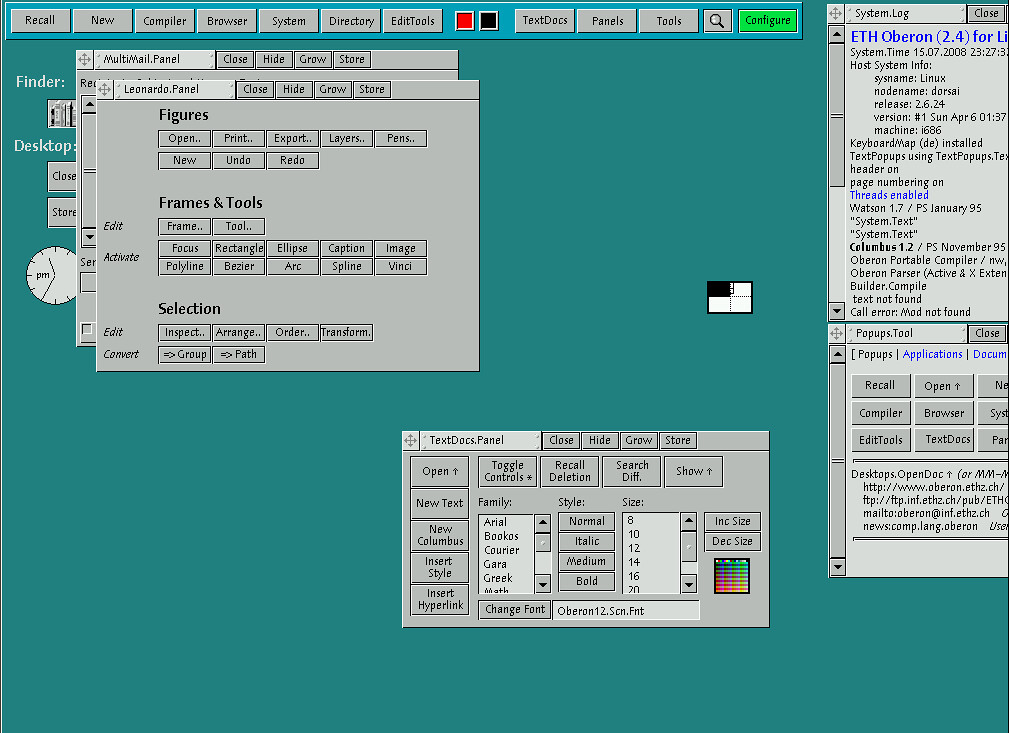
Task: Click the move handle icon of TextDocs.Panel
Action: [410, 440]
